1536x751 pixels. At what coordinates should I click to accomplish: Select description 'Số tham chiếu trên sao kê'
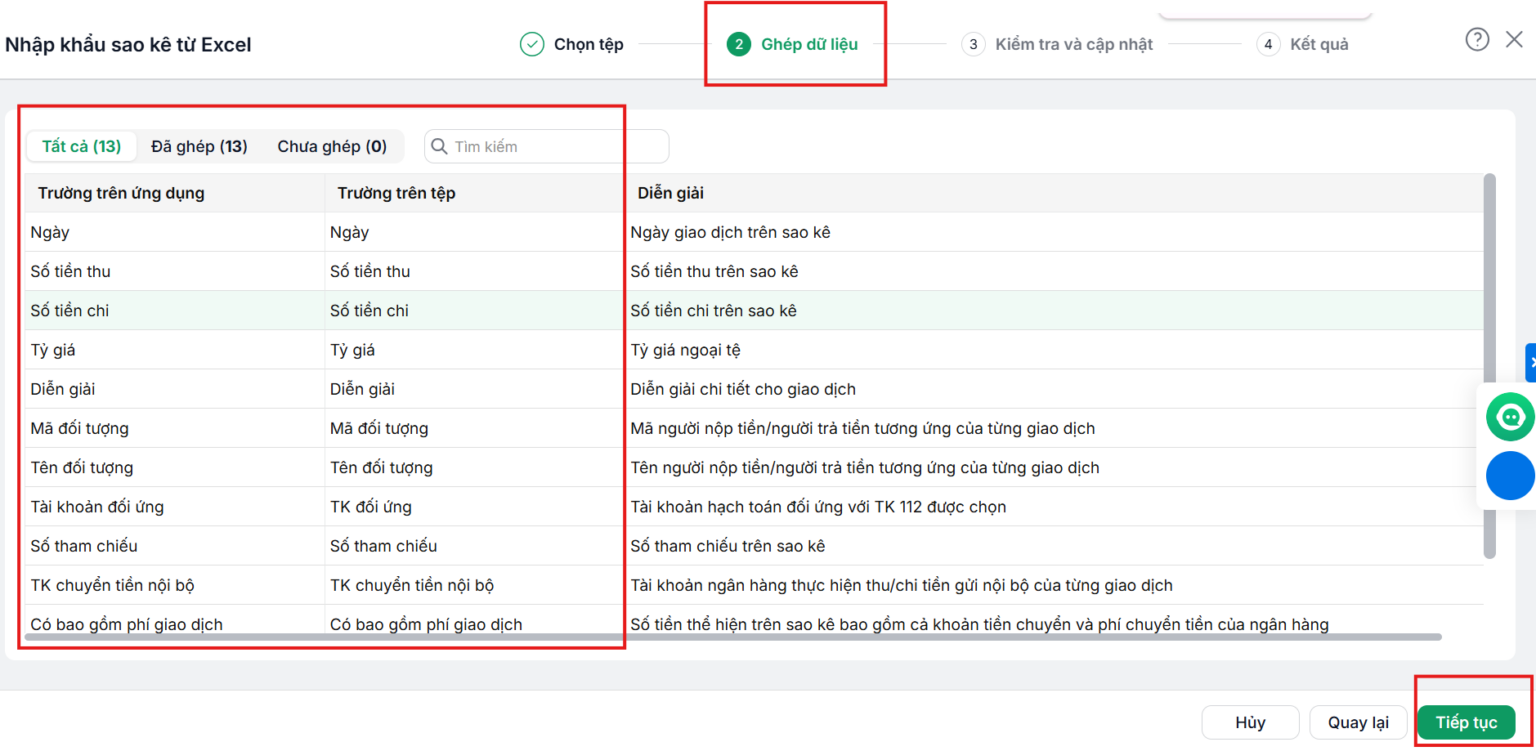click(727, 546)
